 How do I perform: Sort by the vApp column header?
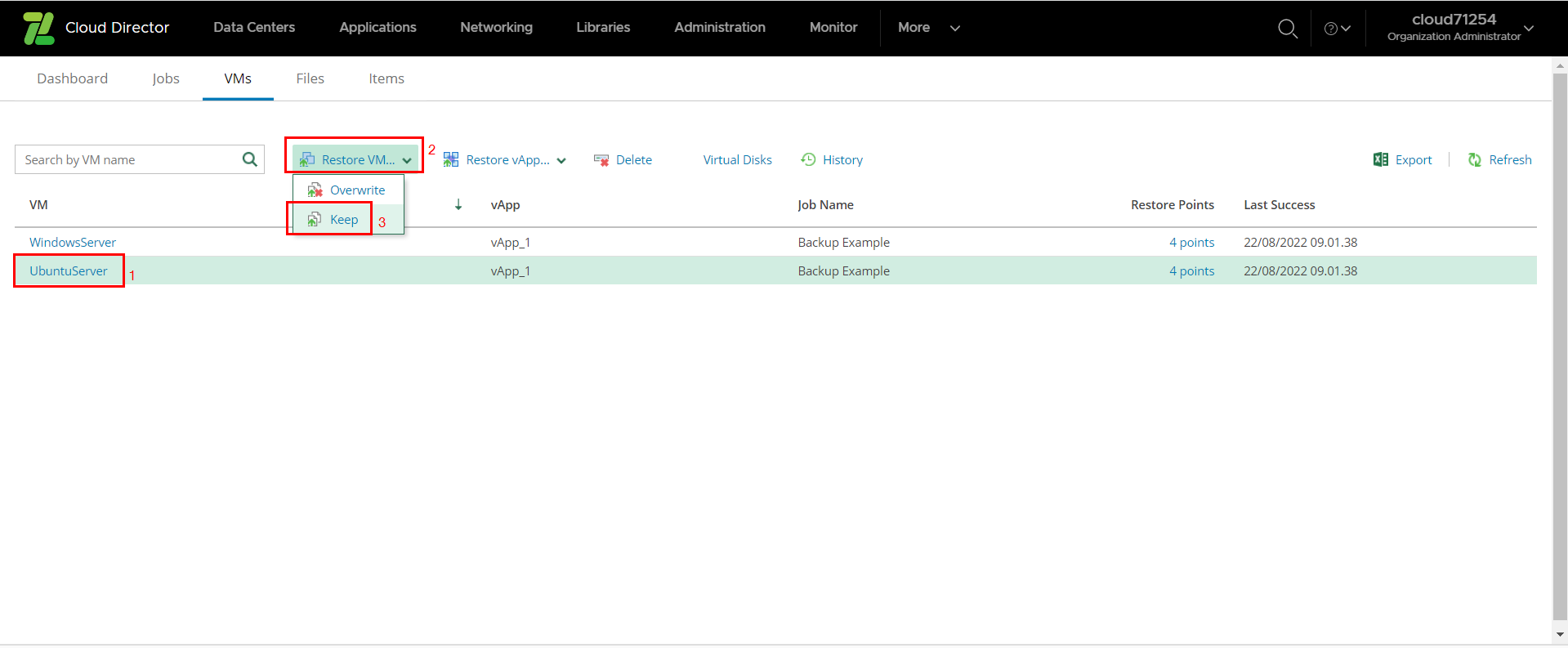click(505, 205)
